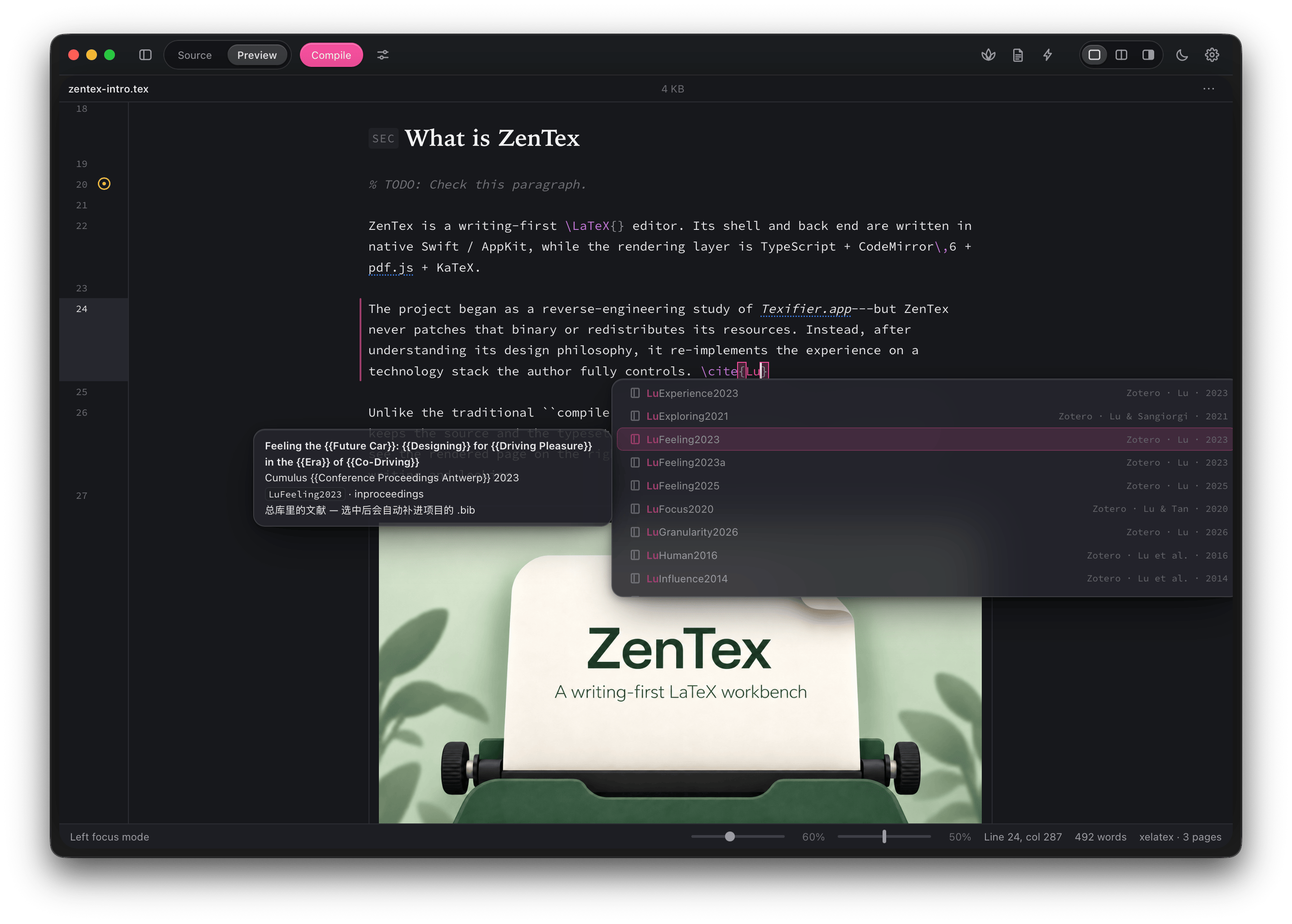The image size is (1292, 924).
Task: Click the xelatex · 3 pages status
Action: pos(1181,837)
